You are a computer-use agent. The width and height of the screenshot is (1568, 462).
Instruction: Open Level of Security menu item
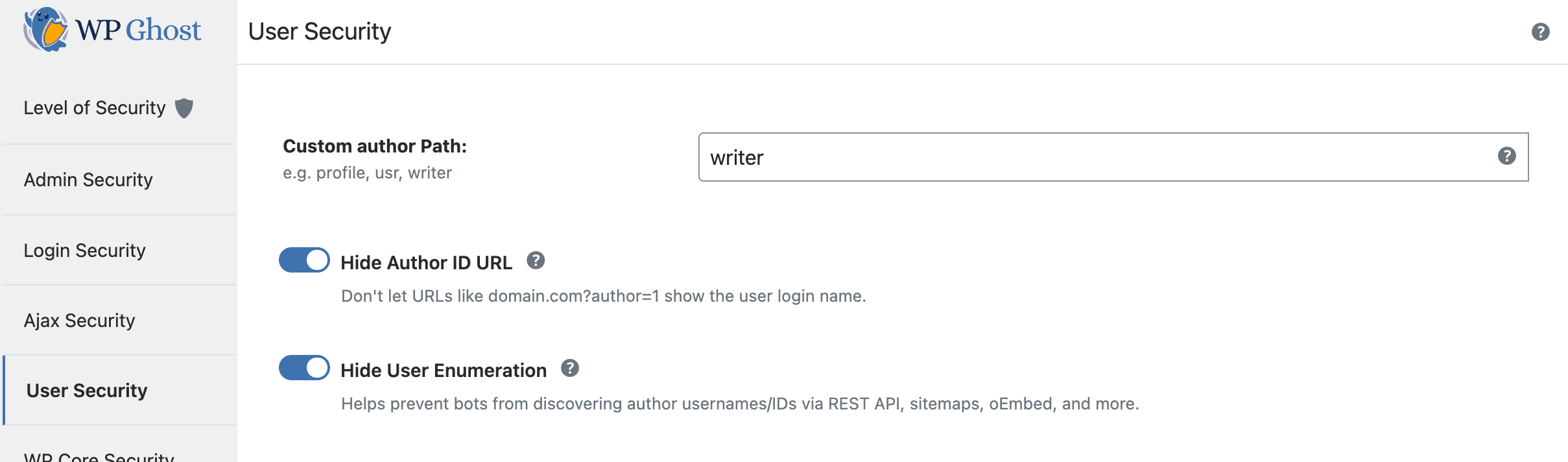tap(119, 108)
